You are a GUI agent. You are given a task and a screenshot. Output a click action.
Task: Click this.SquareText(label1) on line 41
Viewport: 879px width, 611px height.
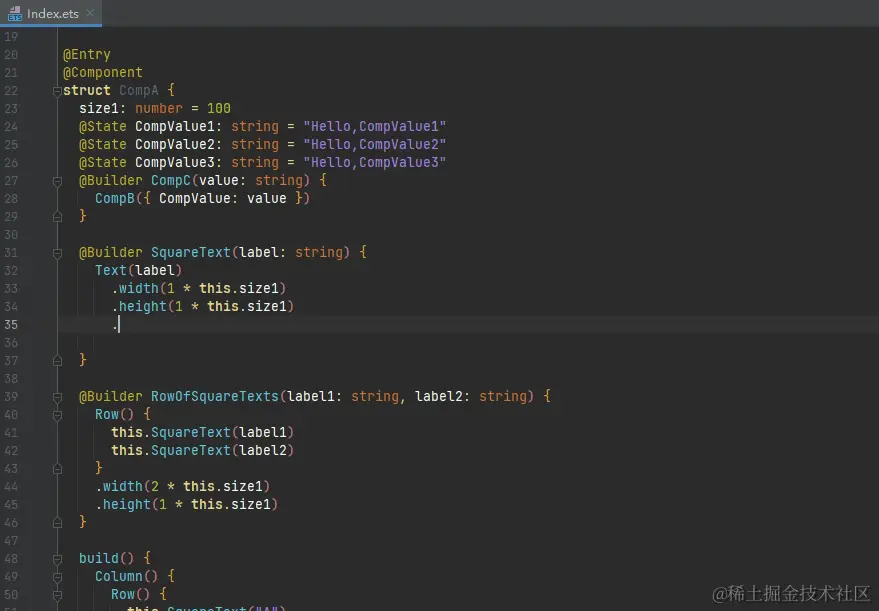click(x=202, y=432)
